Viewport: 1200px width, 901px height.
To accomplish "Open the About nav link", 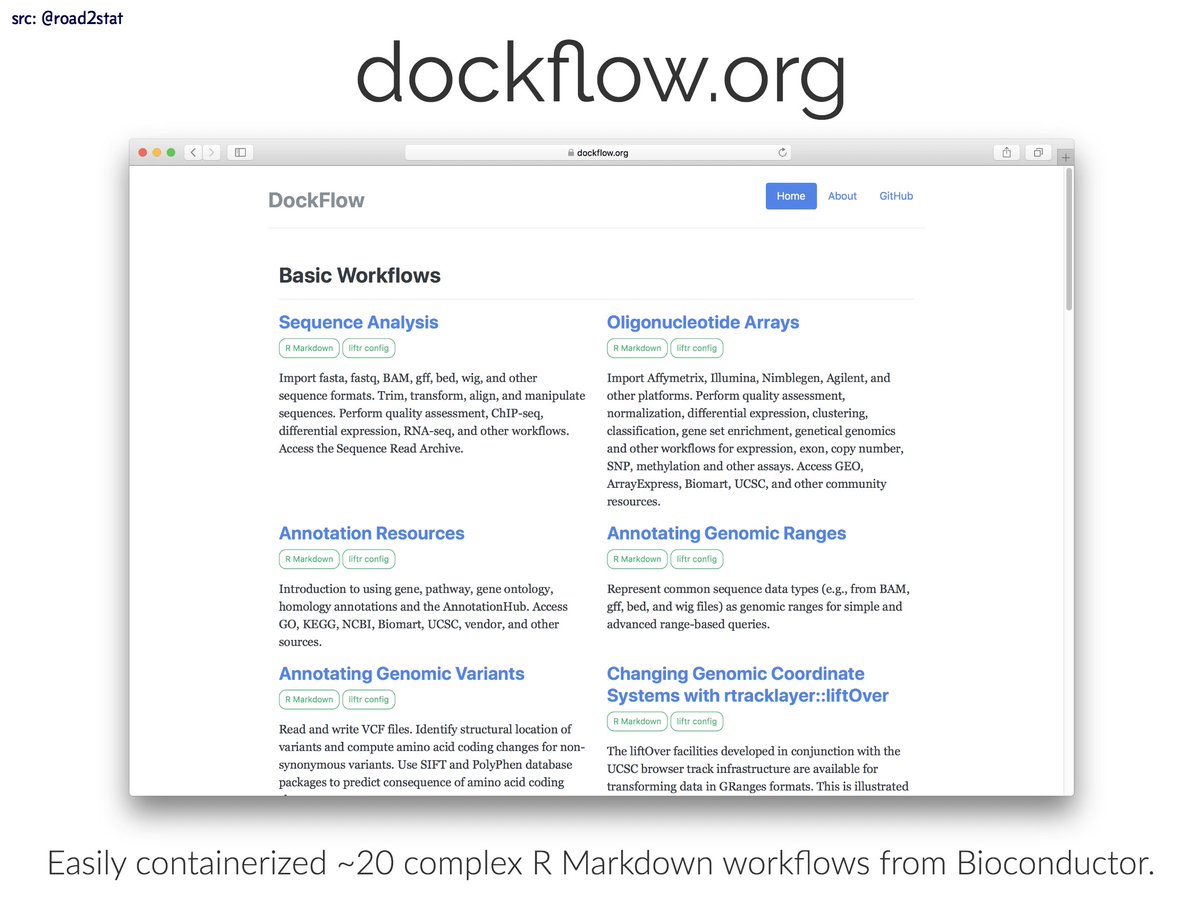I will [842, 196].
